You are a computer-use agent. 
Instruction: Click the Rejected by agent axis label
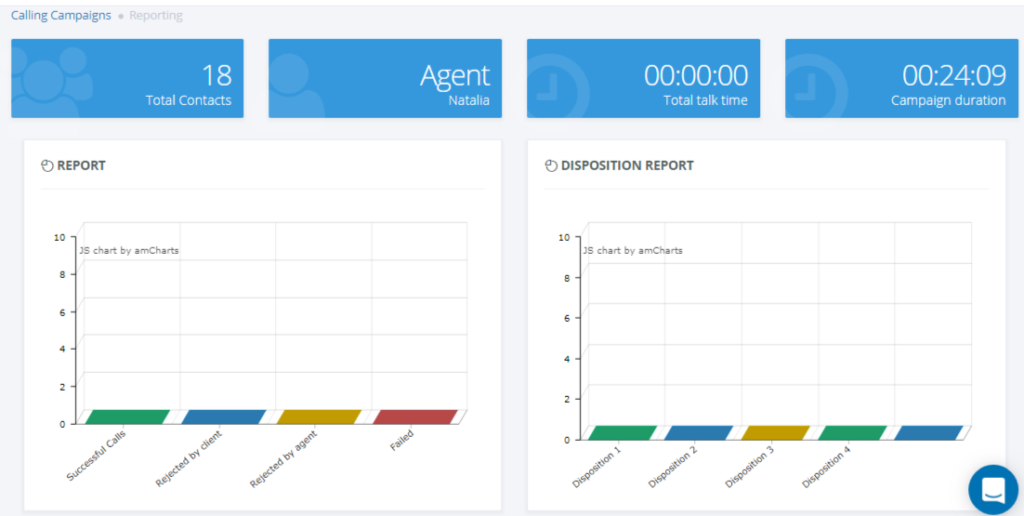tap(283, 459)
